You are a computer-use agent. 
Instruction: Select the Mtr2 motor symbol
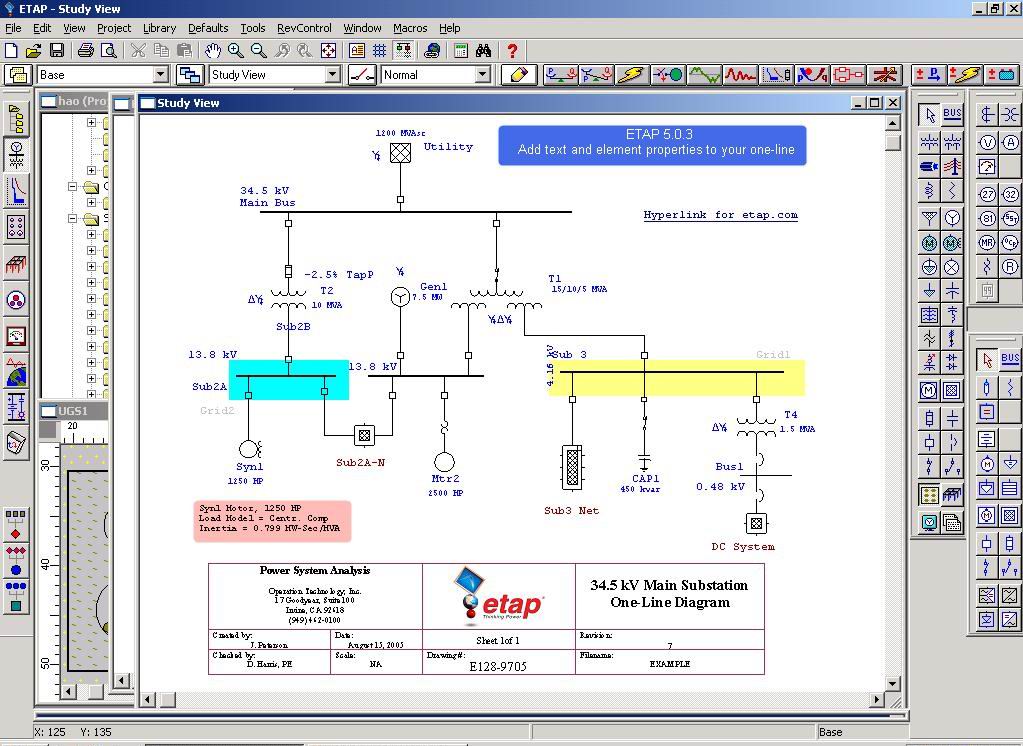tap(444, 461)
